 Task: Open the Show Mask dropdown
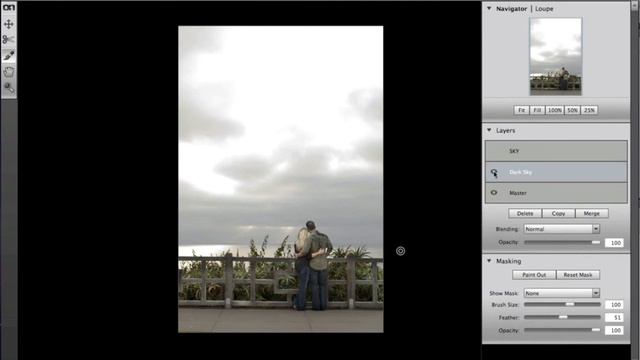click(562, 293)
